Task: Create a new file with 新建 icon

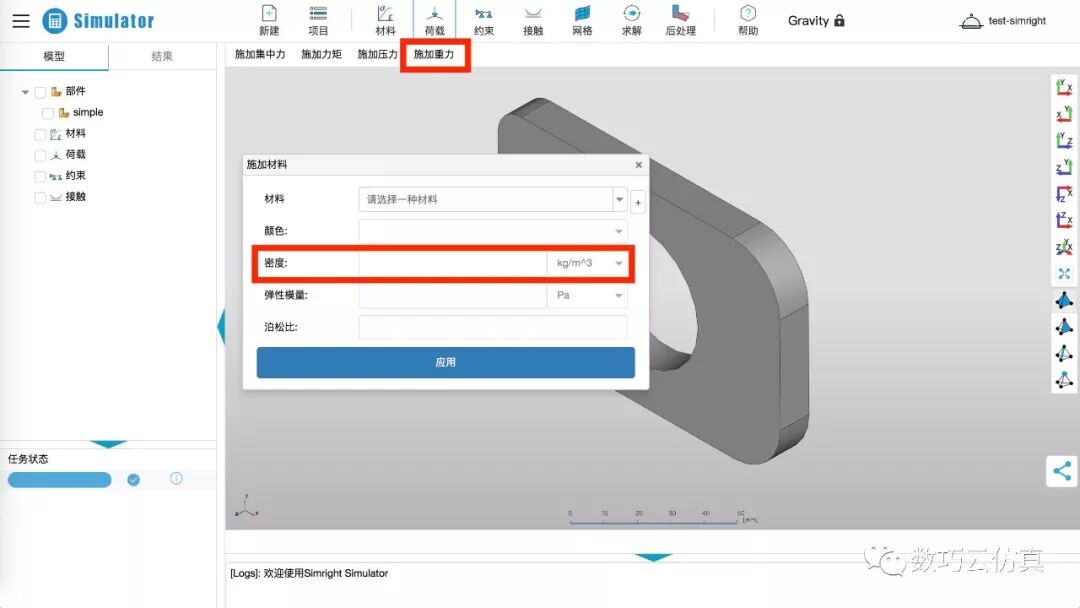Action: pyautogui.click(x=268, y=20)
